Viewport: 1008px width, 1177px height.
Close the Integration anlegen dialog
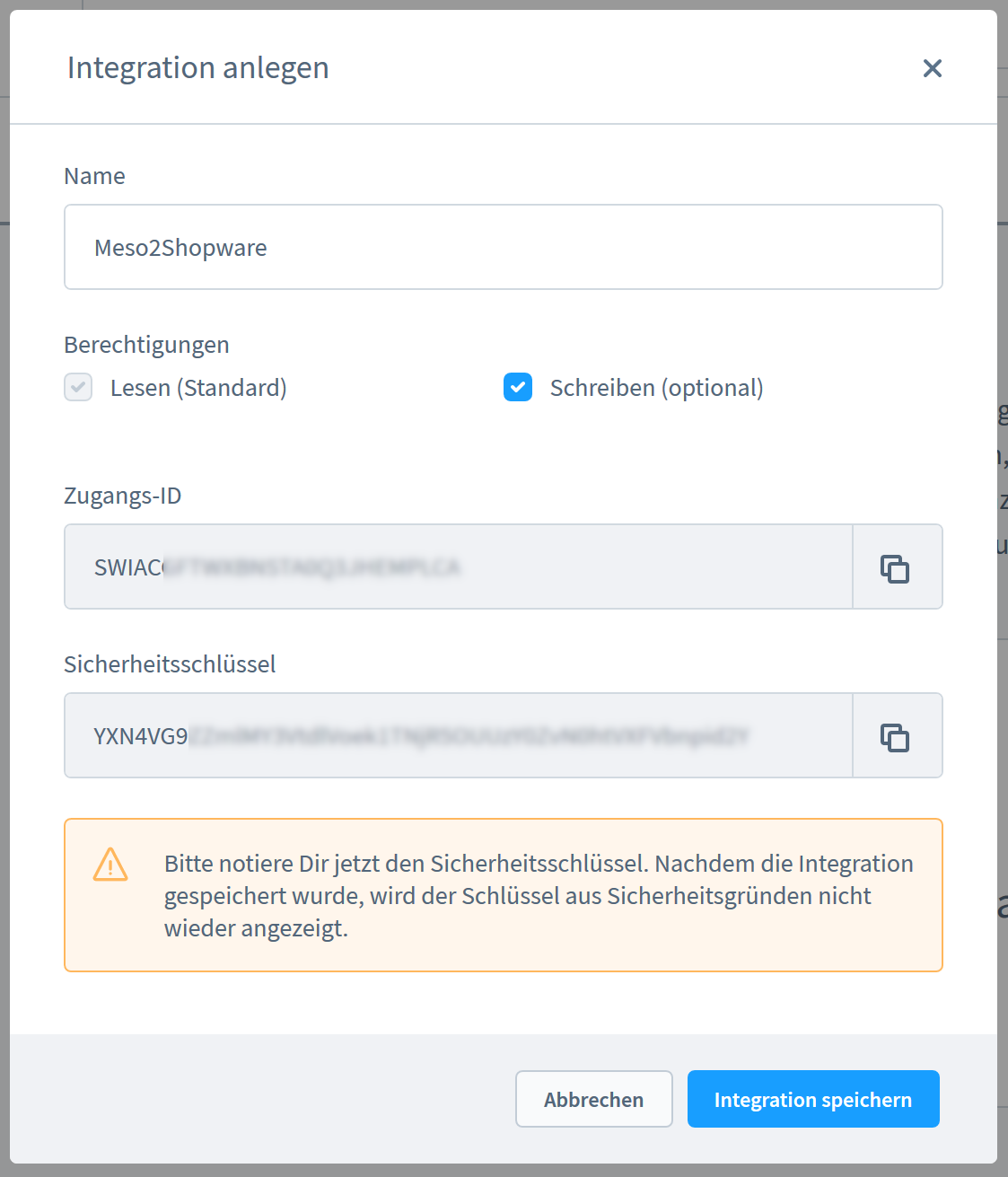click(x=932, y=68)
